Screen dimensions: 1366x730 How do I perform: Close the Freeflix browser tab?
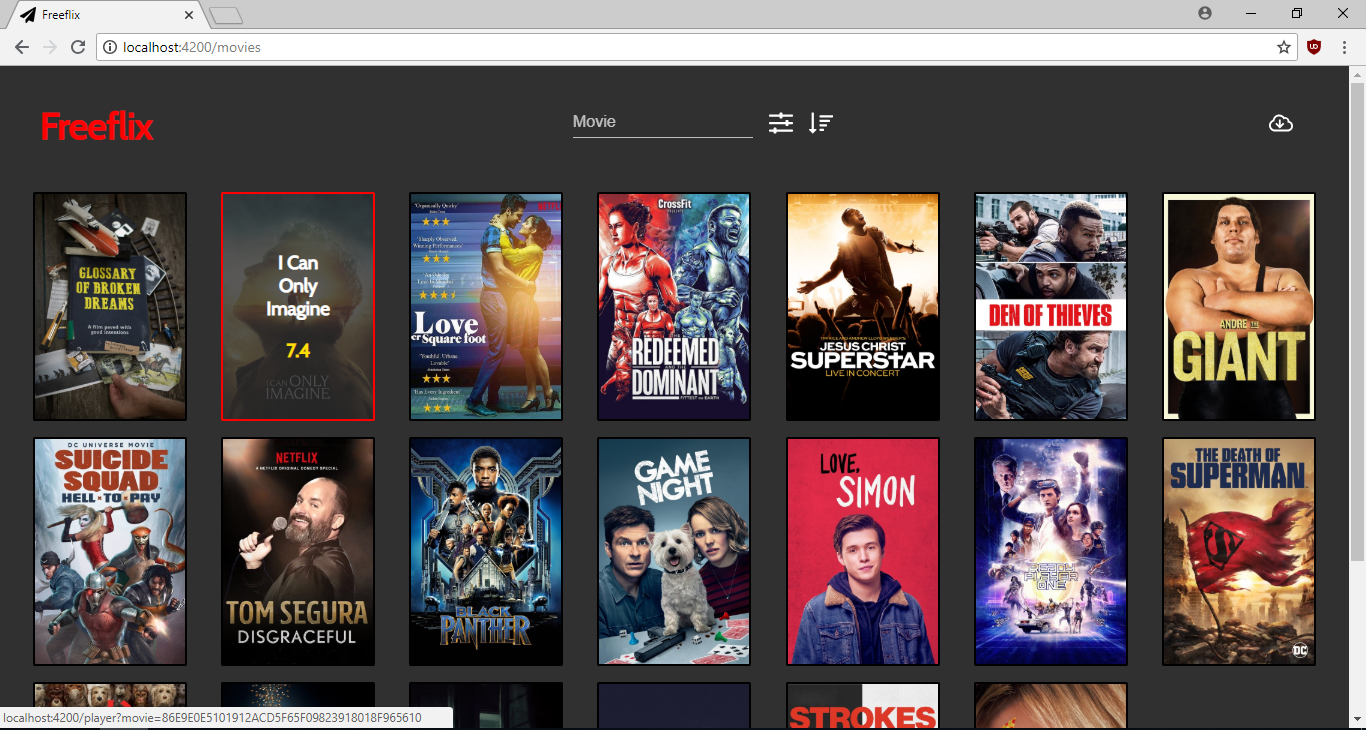pyautogui.click(x=189, y=15)
